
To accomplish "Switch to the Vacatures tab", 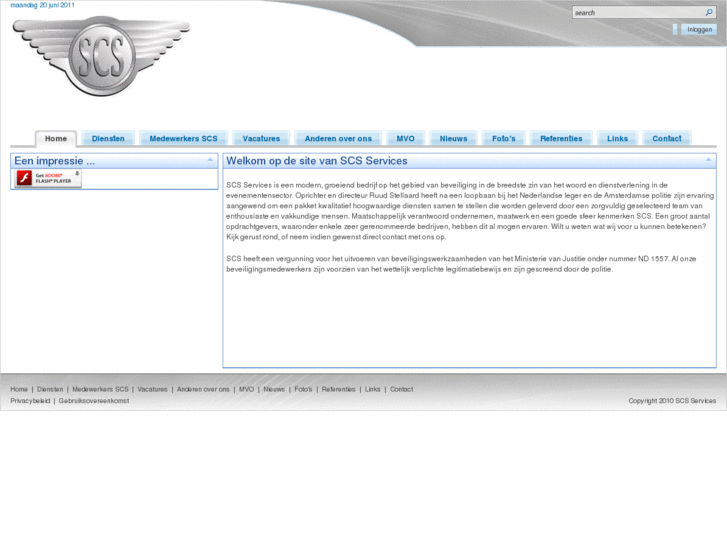I will point(261,138).
